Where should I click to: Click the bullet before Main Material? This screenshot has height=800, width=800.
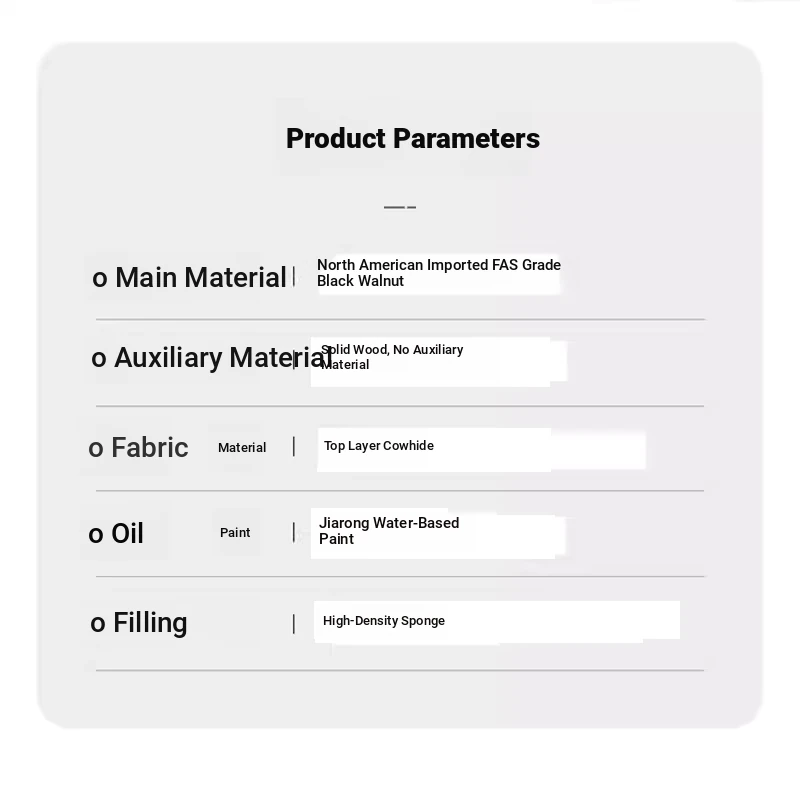coord(100,279)
